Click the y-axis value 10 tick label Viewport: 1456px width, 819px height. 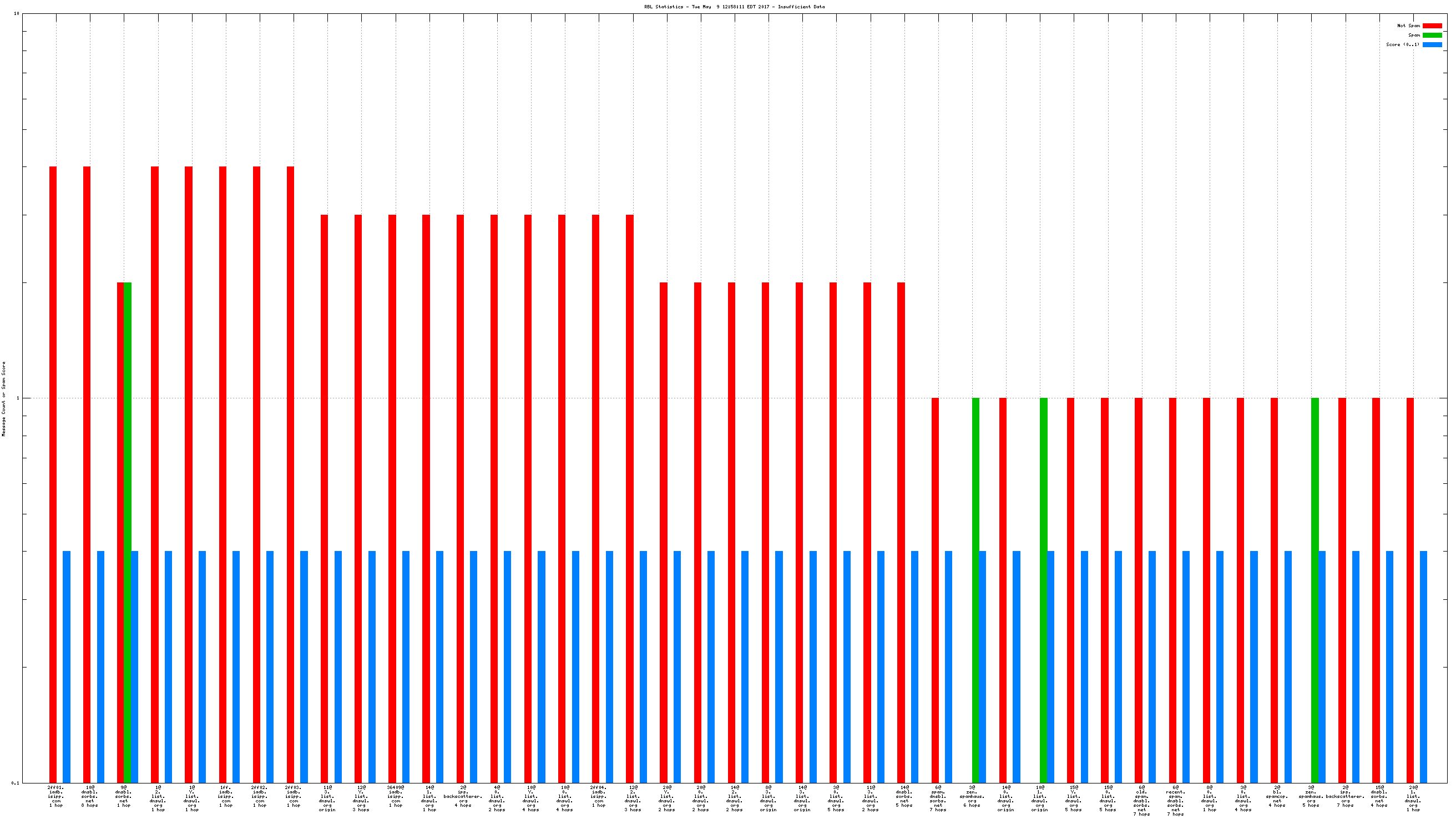pos(17,13)
